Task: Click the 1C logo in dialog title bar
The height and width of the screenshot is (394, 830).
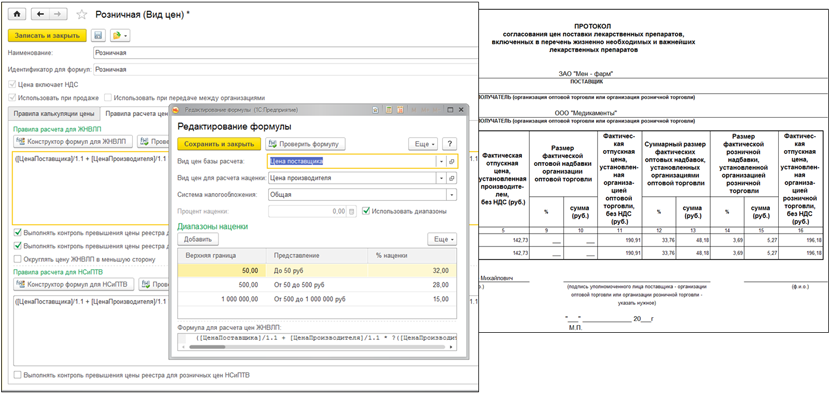Action: [x=176, y=110]
